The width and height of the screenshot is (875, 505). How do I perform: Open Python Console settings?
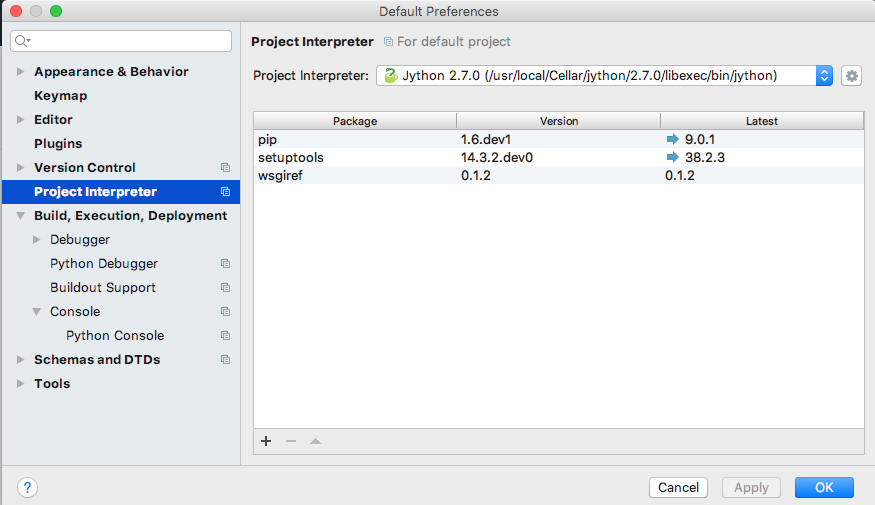pyautogui.click(x=115, y=335)
